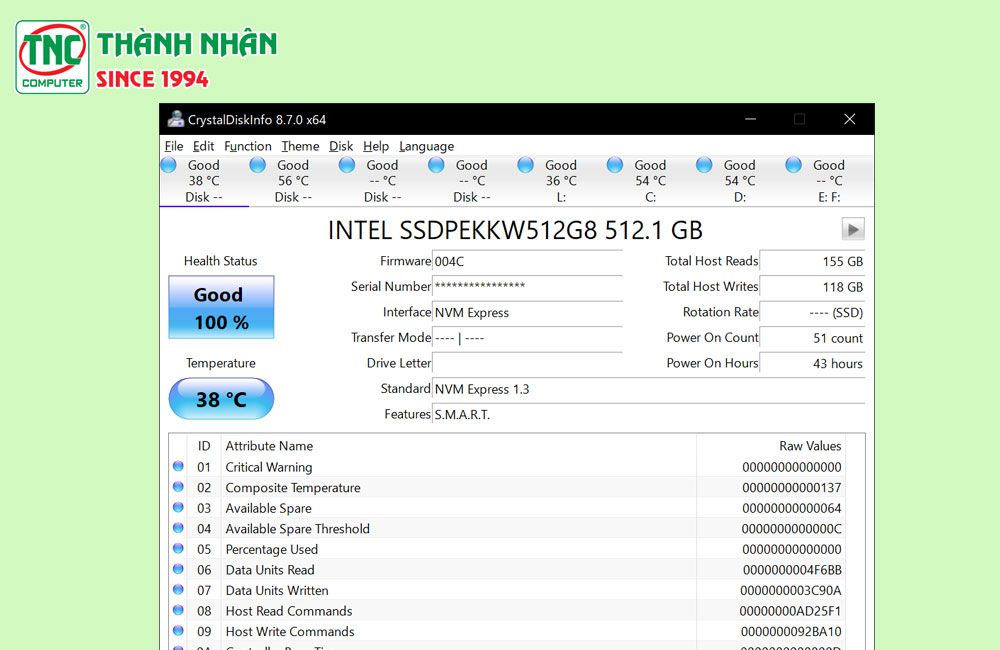This screenshot has height=650, width=1000.
Task: Select the 56 °C Disk tab
Action: pyautogui.click(x=293, y=181)
